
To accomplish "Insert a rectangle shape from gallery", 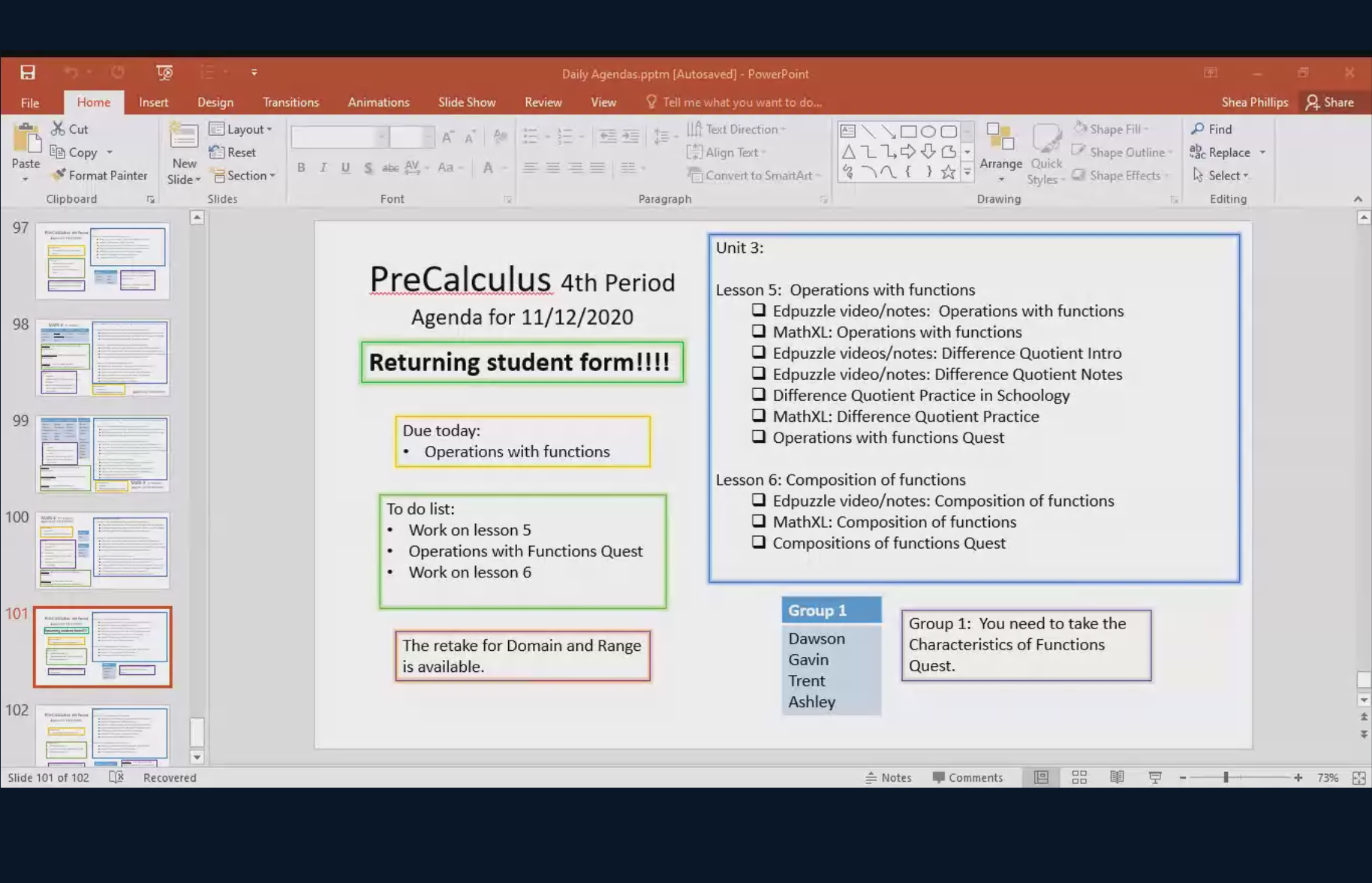I will coord(908,131).
